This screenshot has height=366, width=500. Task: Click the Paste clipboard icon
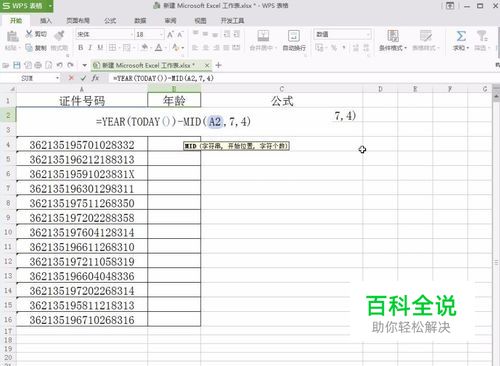click(12, 36)
